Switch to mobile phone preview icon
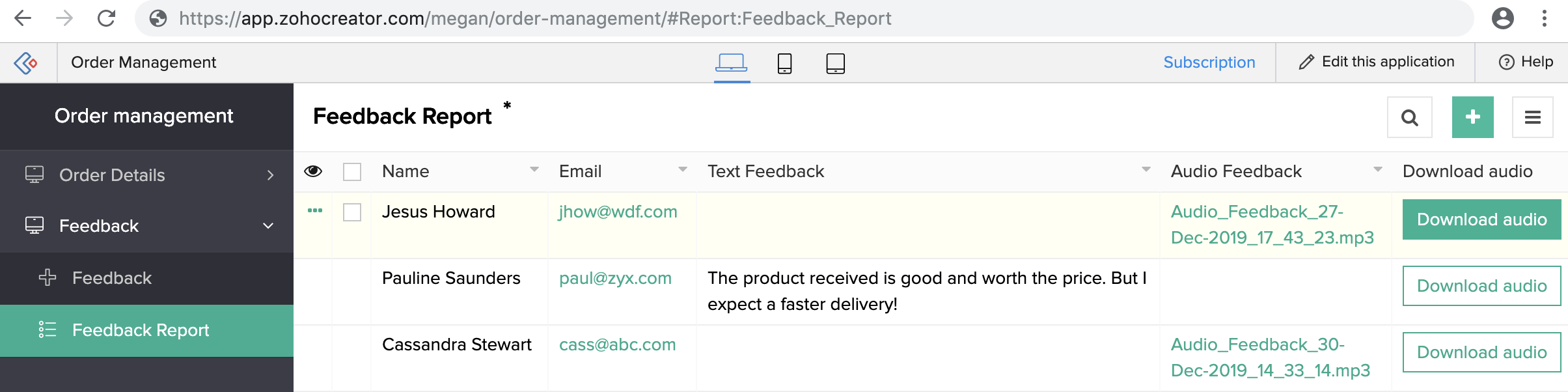The image size is (1568, 392). (784, 63)
